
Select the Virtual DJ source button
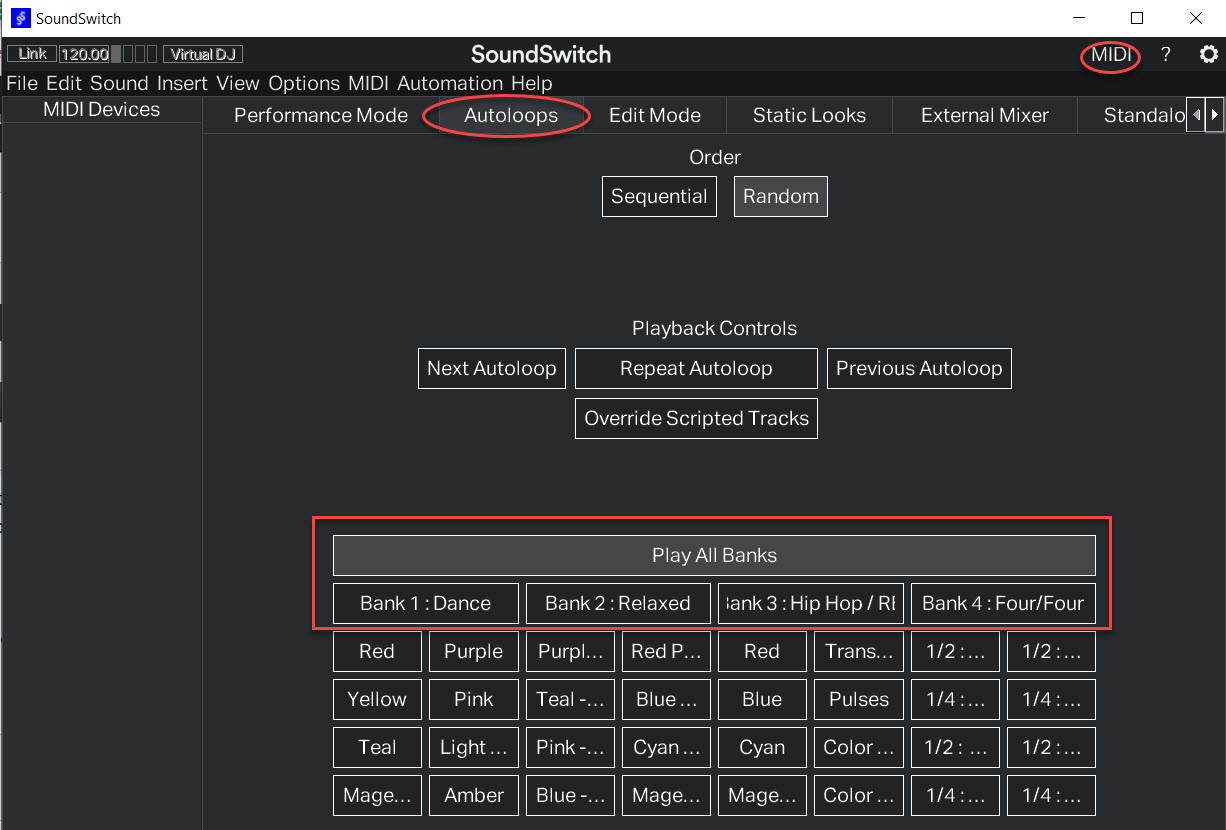(203, 54)
